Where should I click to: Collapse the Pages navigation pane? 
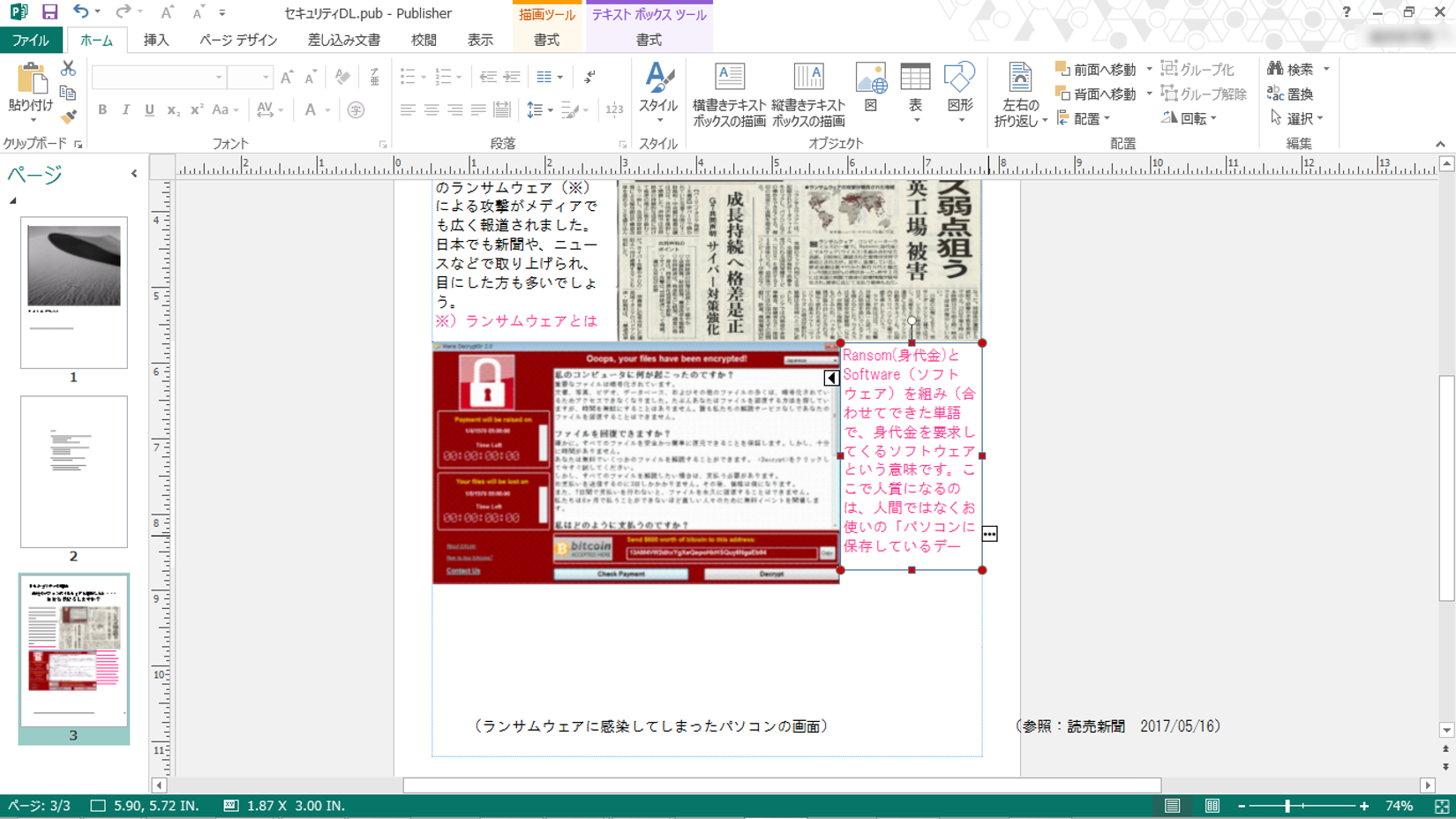[x=134, y=174]
